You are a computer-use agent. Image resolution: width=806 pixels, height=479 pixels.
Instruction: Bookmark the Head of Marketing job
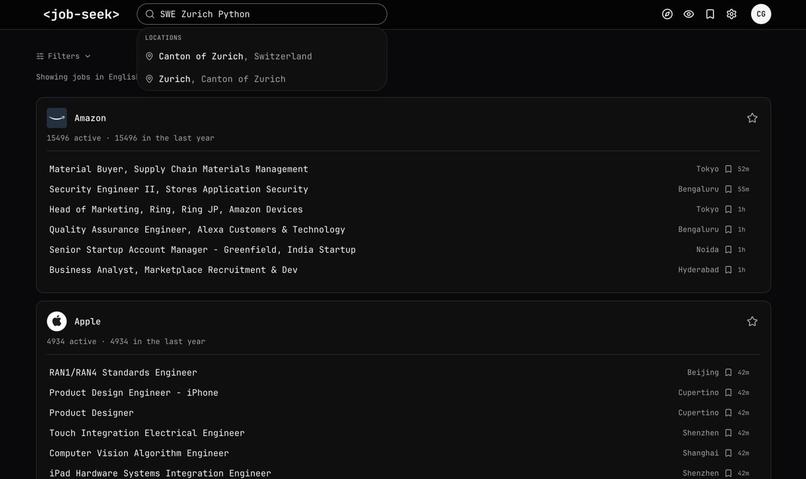pyautogui.click(x=728, y=210)
